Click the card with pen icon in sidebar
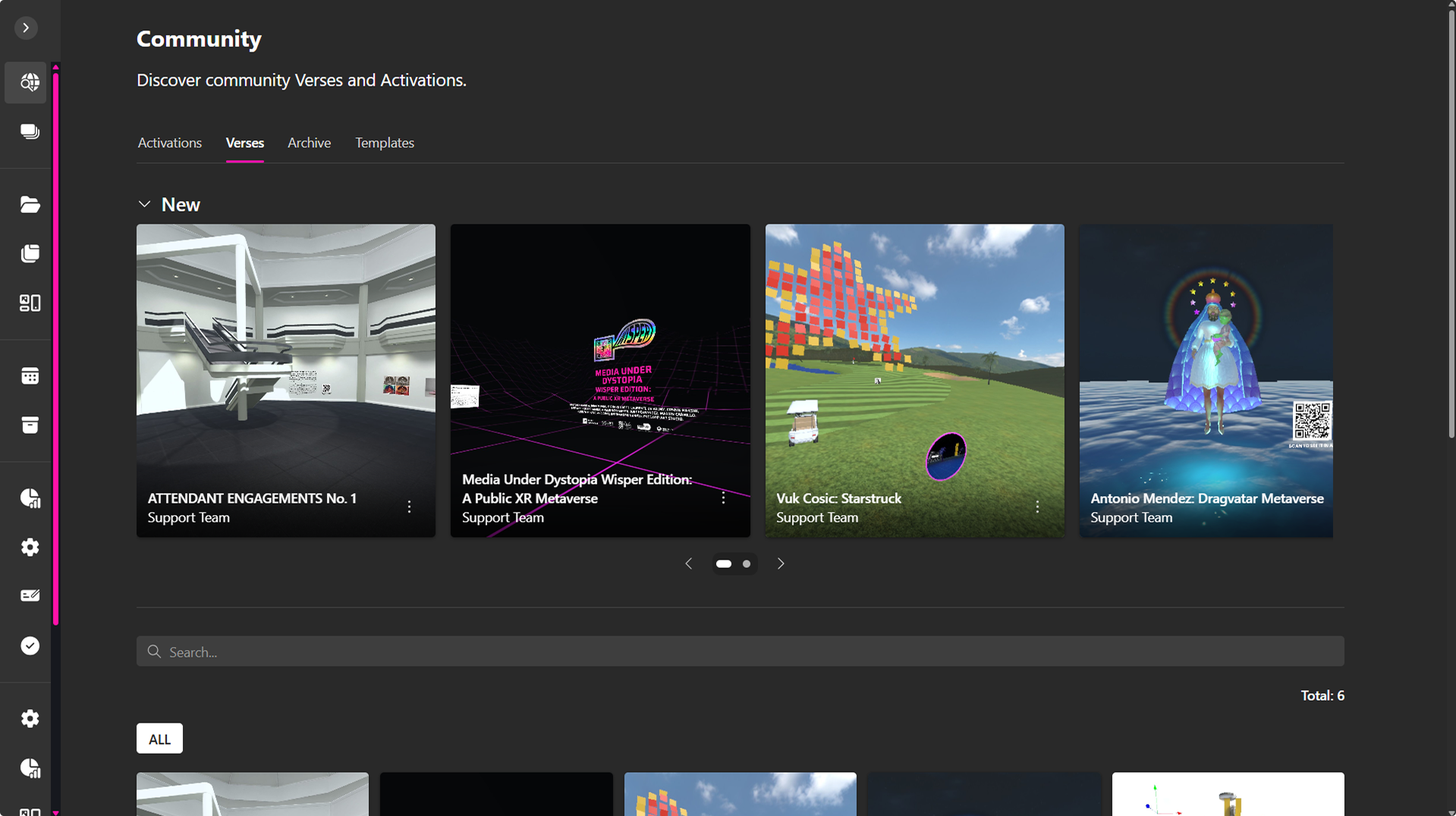1456x816 pixels. [29, 595]
